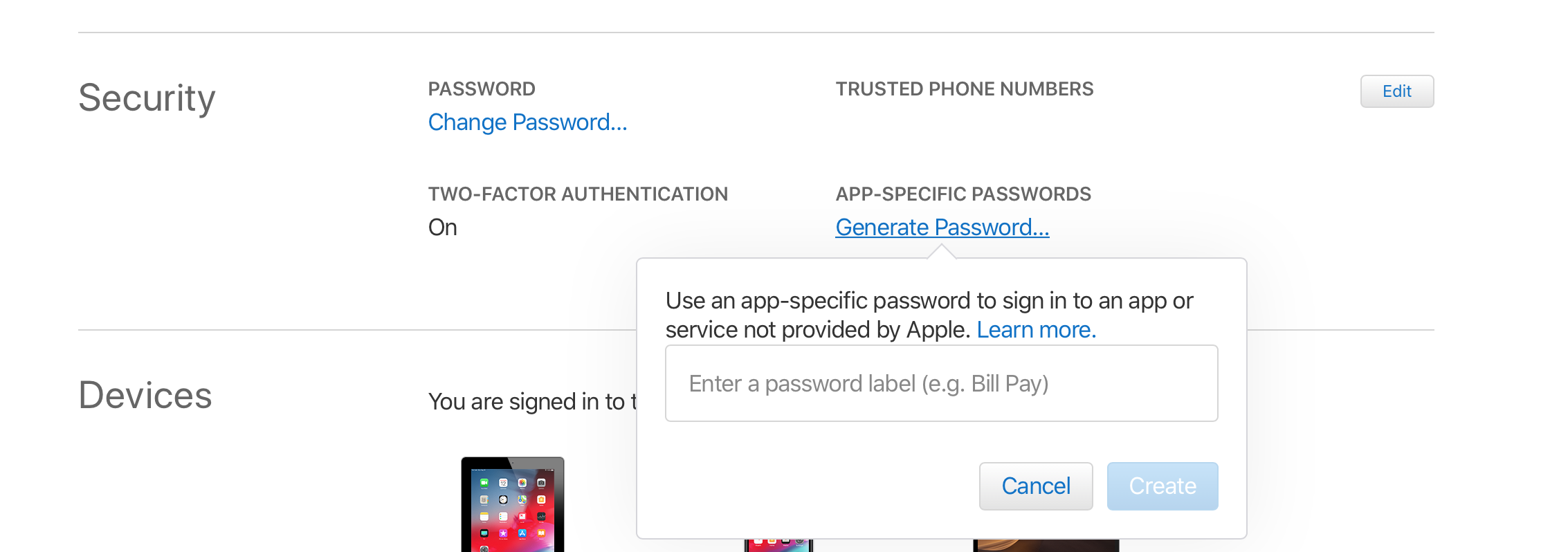Image resolution: width=1568 pixels, height=552 pixels.
Task: Click the Change Password link
Action: pyautogui.click(x=527, y=122)
